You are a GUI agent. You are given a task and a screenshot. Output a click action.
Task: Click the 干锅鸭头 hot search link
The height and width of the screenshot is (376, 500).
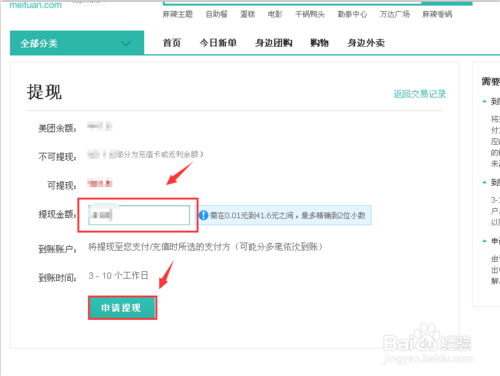click(310, 14)
